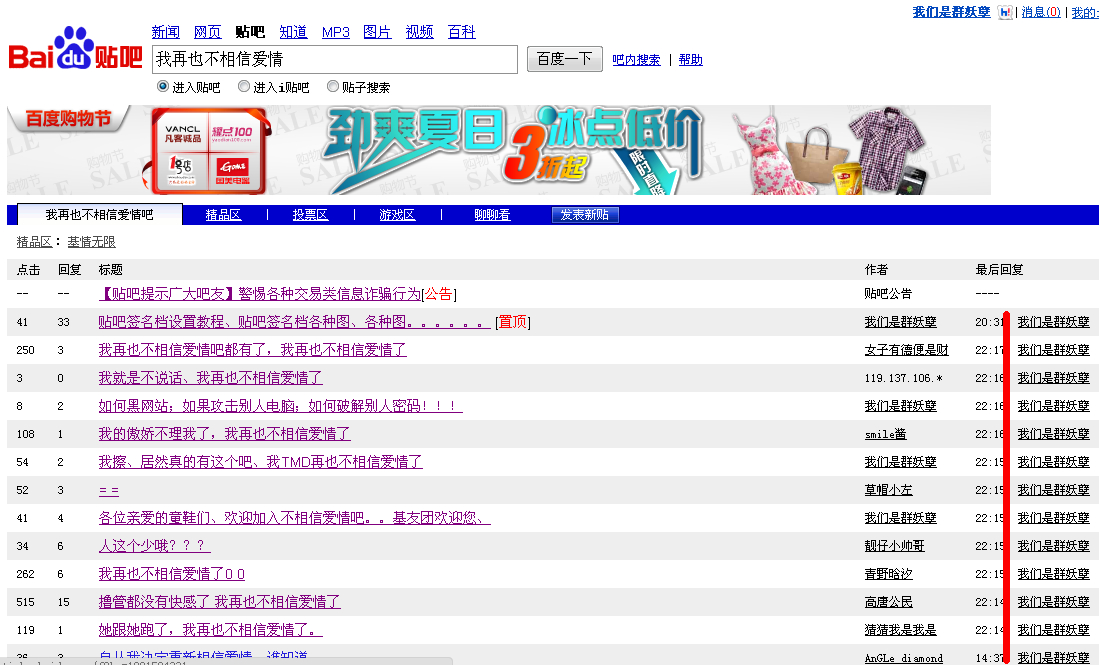Open the 消息(0) messages link
1099x665 pixels.
(1041, 12)
